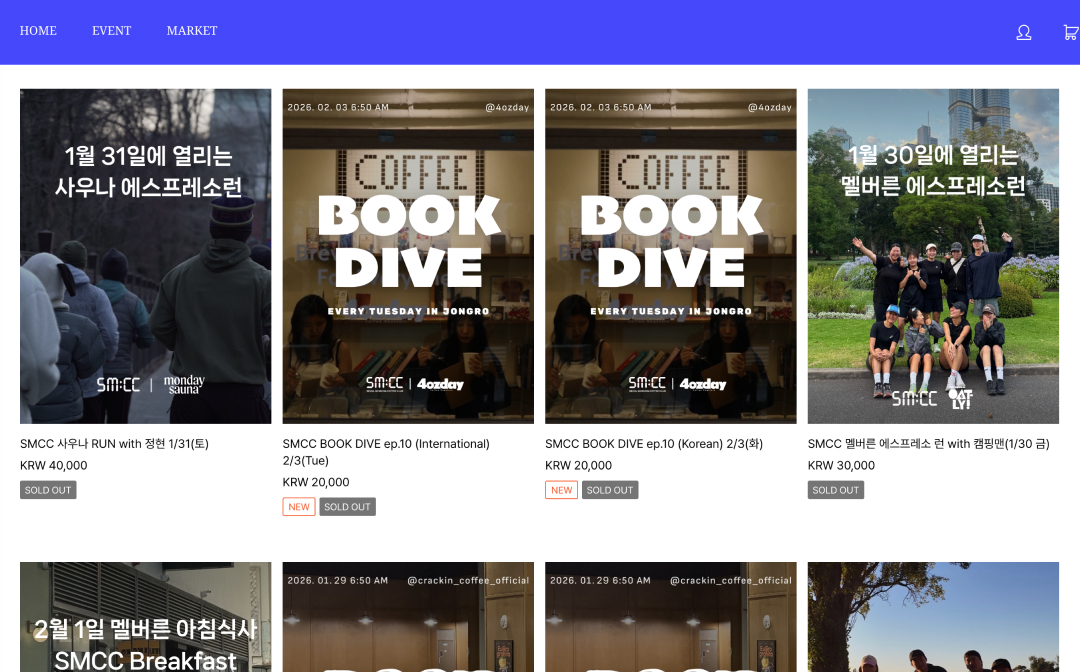Open 'SMCC BOOK DIVE ep.10 (Korean)' link
Viewport: 1080px width, 672px height.
(653, 444)
